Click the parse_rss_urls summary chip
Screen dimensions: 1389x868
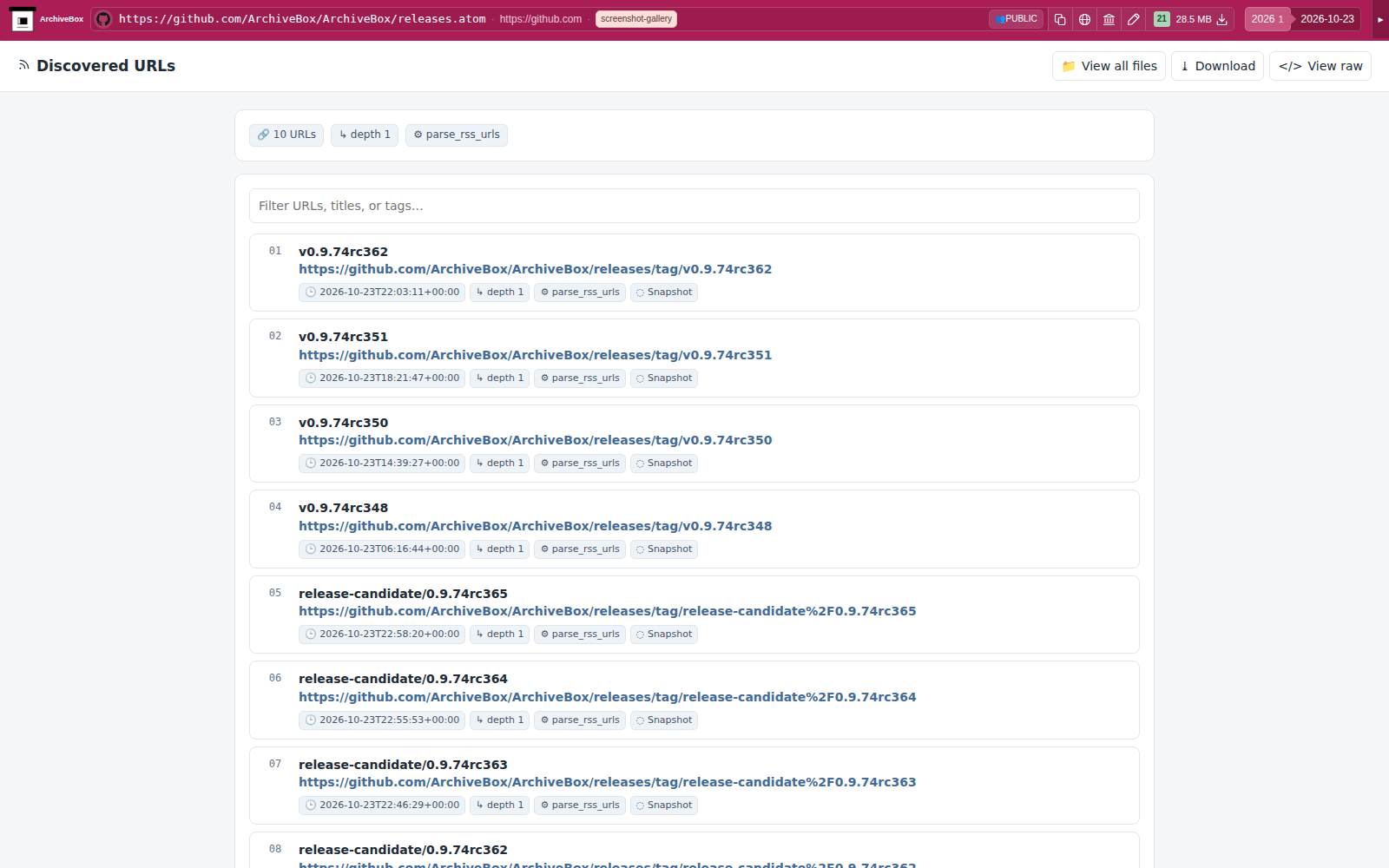pos(457,135)
